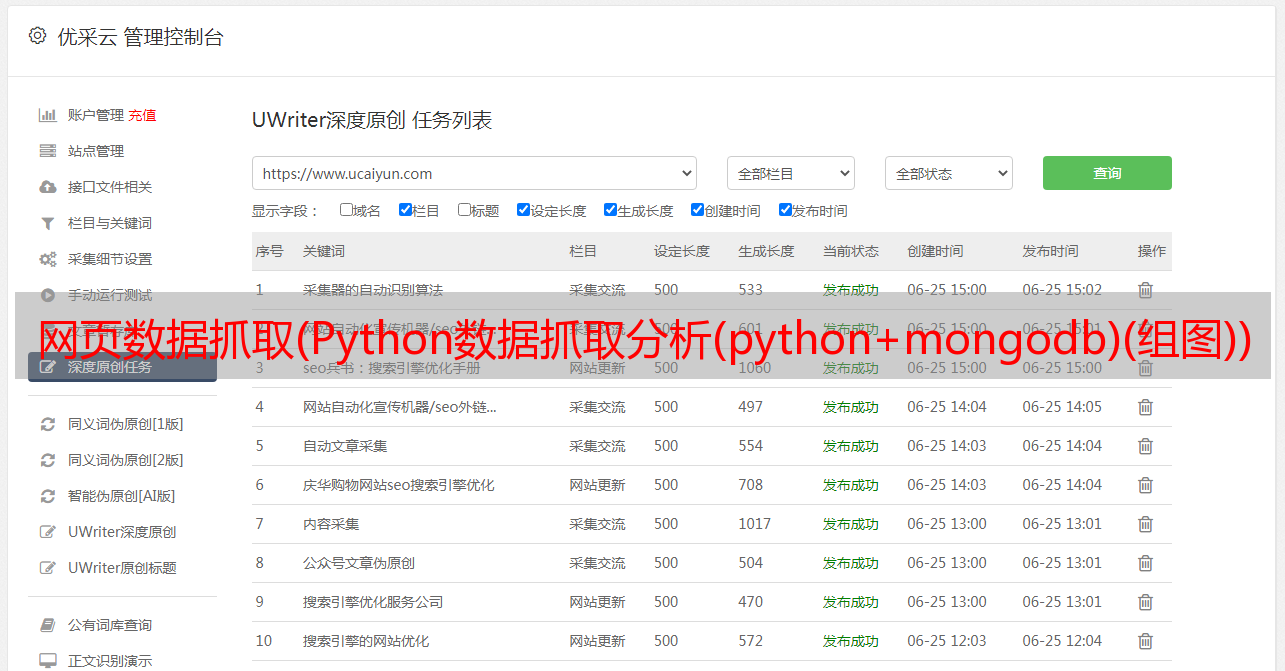The width and height of the screenshot is (1285, 671).
Task: Delete row 5 自动文章采集 via trash icon
Action: (1145, 446)
